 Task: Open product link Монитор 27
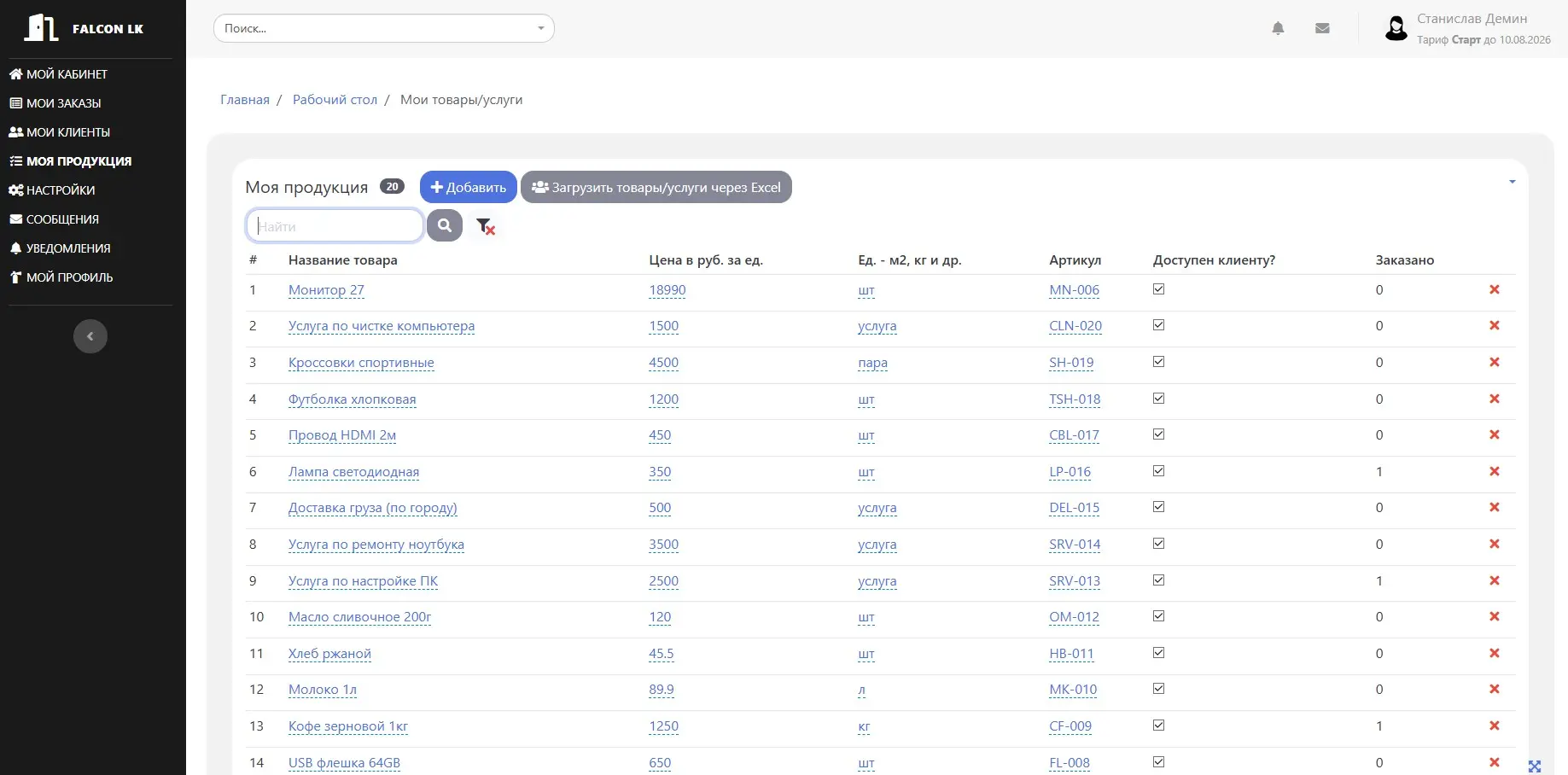[326, 290]
